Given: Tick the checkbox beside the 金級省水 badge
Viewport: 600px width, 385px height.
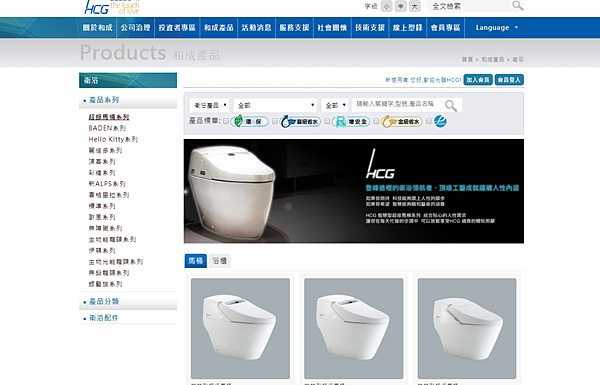Looking at the screenshot, I should point(376,121).
